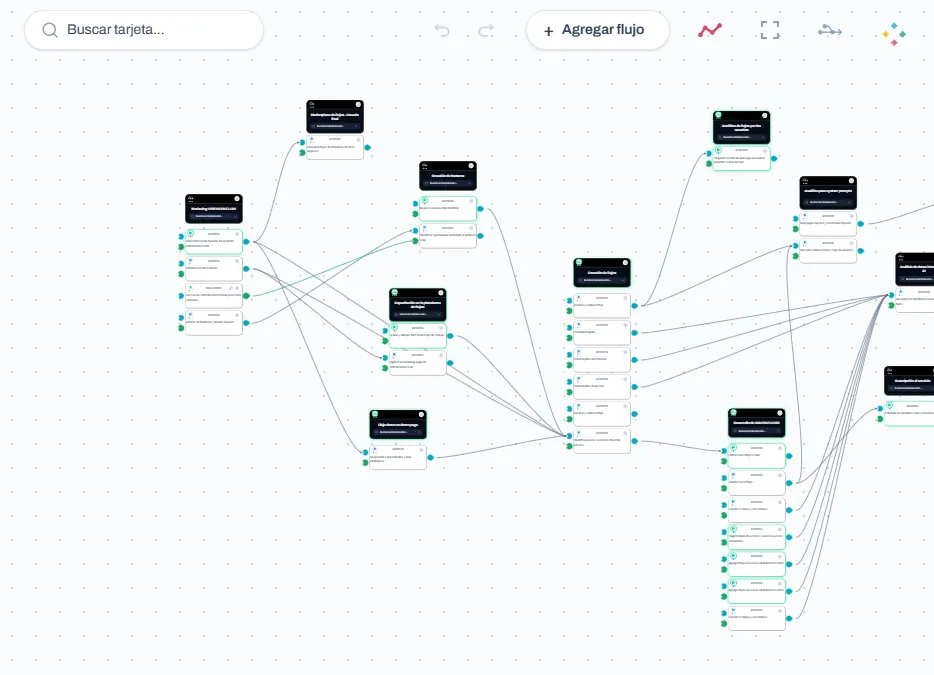The height and width of the screenshot is (675, 934).
Task: Focus the 'Buscar tarjeta...' search field
Action: point(144,30)
